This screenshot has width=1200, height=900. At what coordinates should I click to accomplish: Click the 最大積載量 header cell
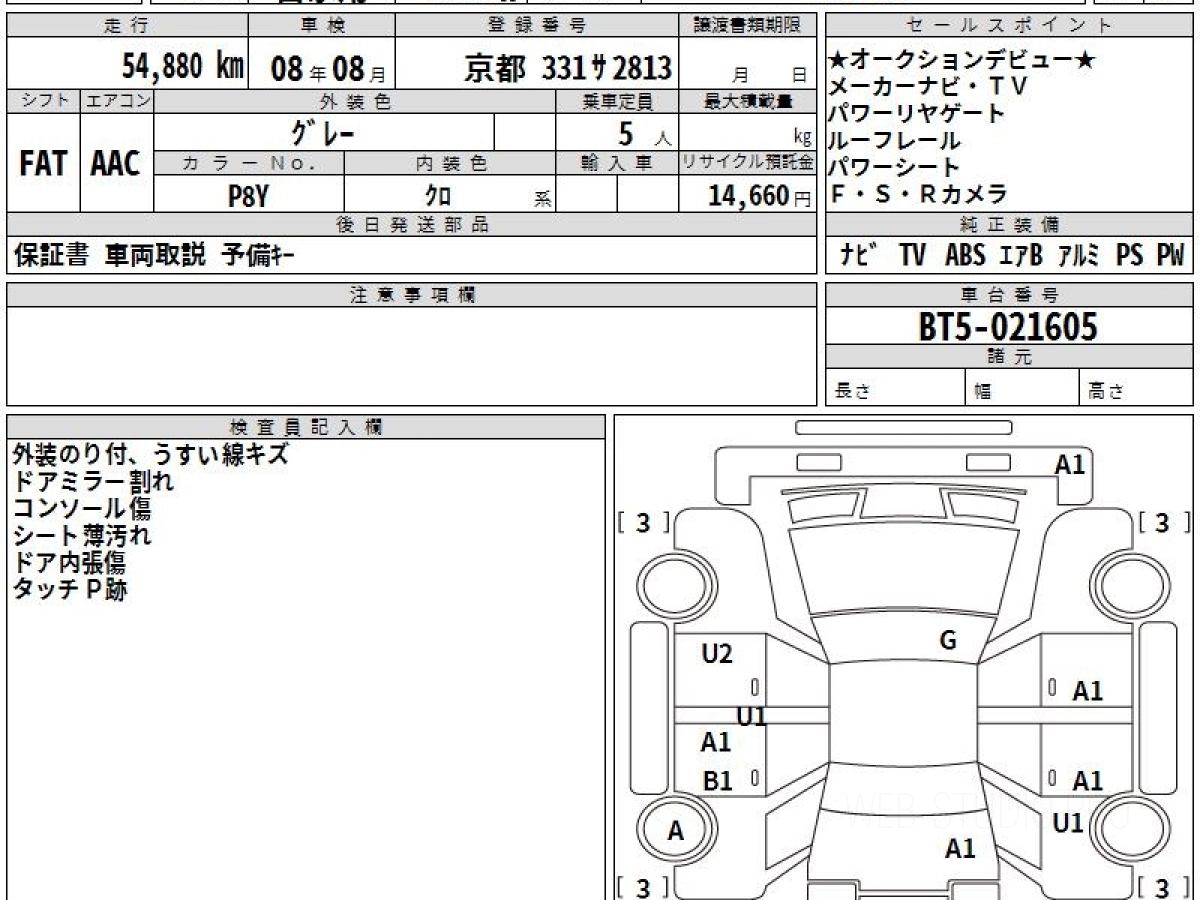click(x=748, y=101)
